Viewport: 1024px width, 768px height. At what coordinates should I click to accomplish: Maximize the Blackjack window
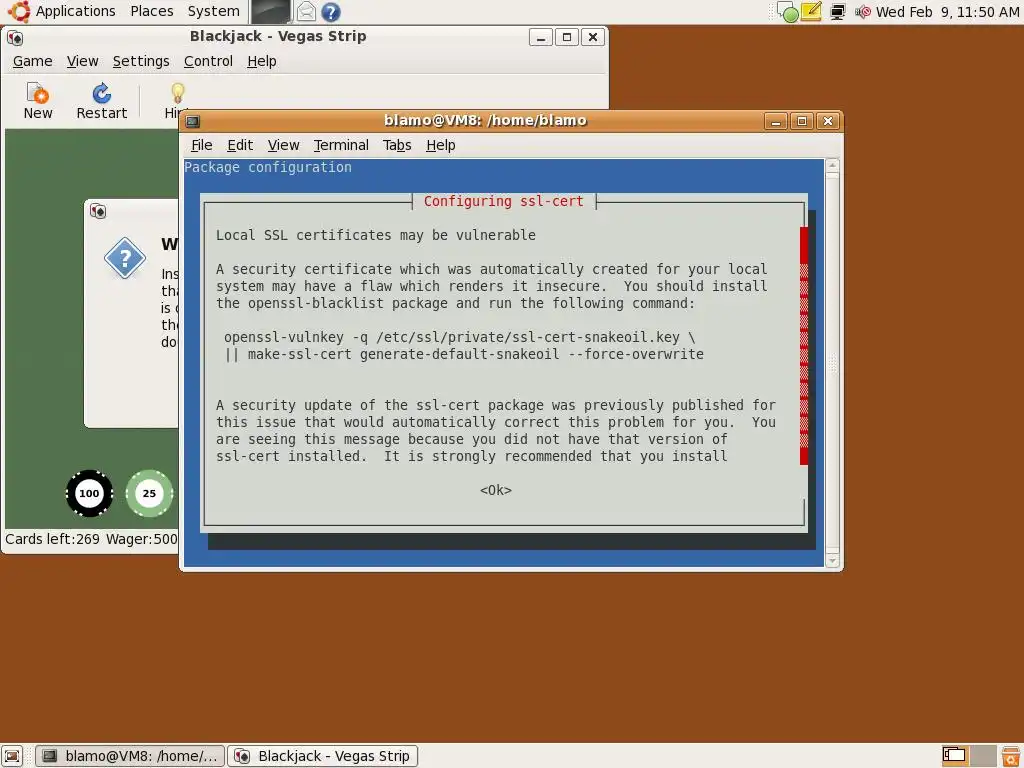tap(567, 37)
